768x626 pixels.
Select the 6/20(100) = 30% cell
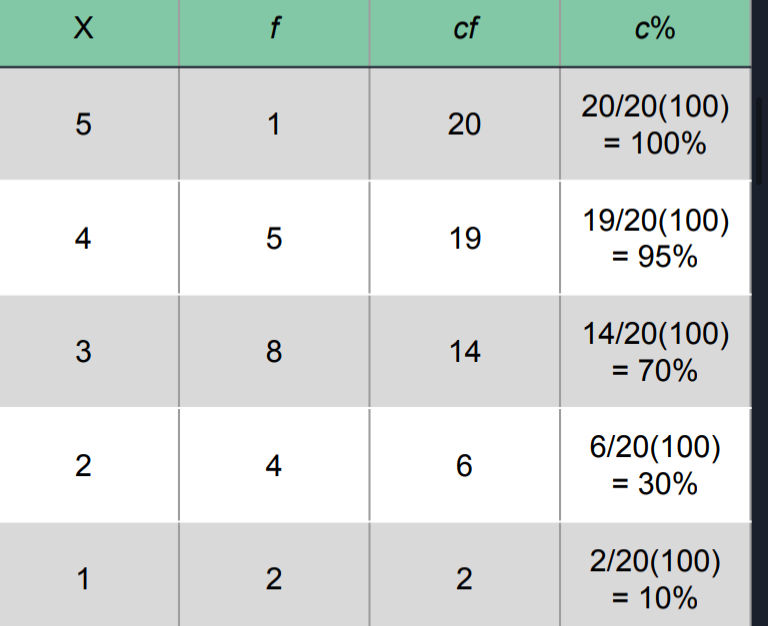pos(655,465)
